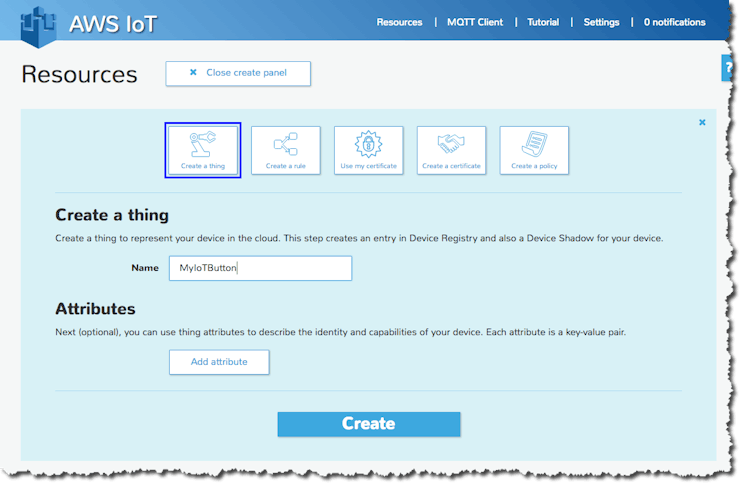The height and width of the screenshot is (483, 740).
Task: Click the Device Registry description sentence
Action: click(x=359, y=238)
